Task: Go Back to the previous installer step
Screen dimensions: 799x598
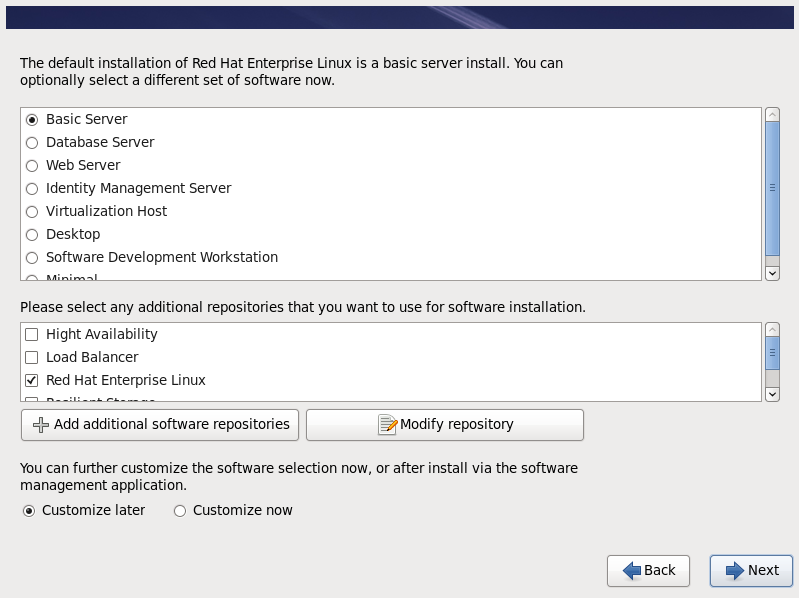Action: coord(648,570)
